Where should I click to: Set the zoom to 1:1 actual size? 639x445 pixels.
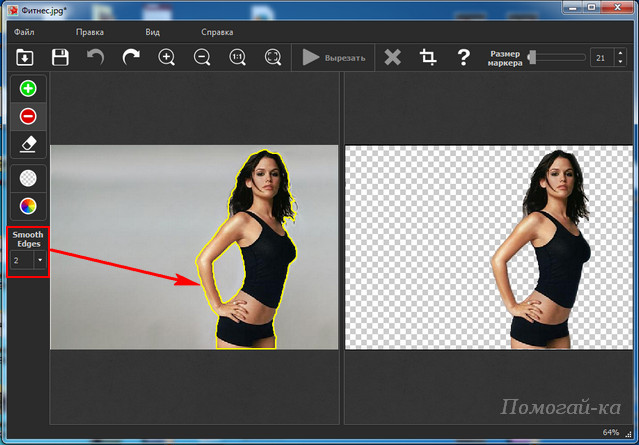(x=238, y=57)
